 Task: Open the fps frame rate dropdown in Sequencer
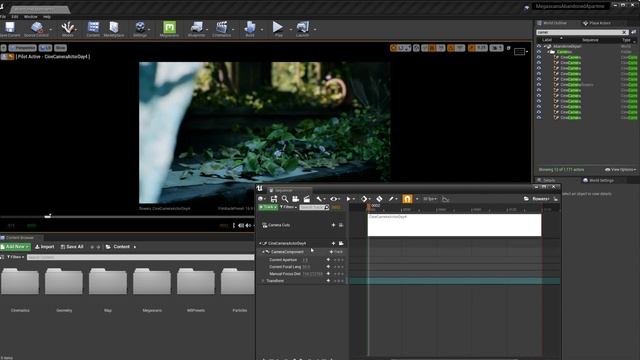(430, 199)
